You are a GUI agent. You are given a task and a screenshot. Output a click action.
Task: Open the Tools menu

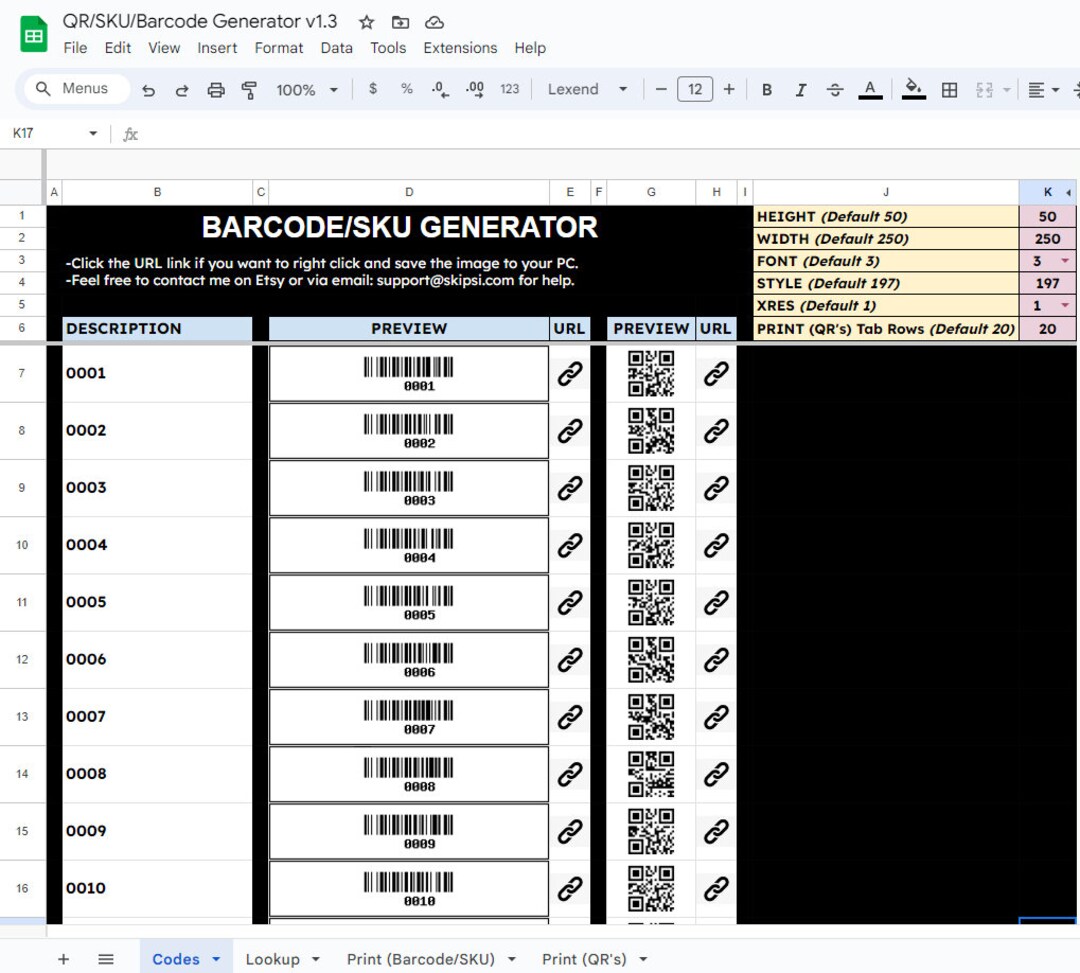point(388,48)
